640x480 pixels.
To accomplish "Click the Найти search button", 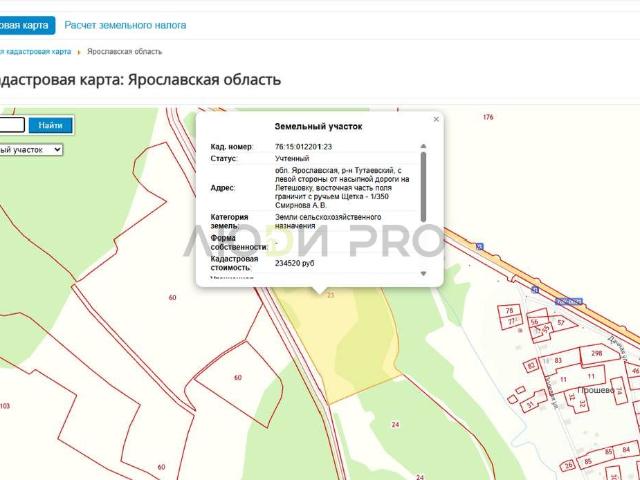I will (51, 125).
